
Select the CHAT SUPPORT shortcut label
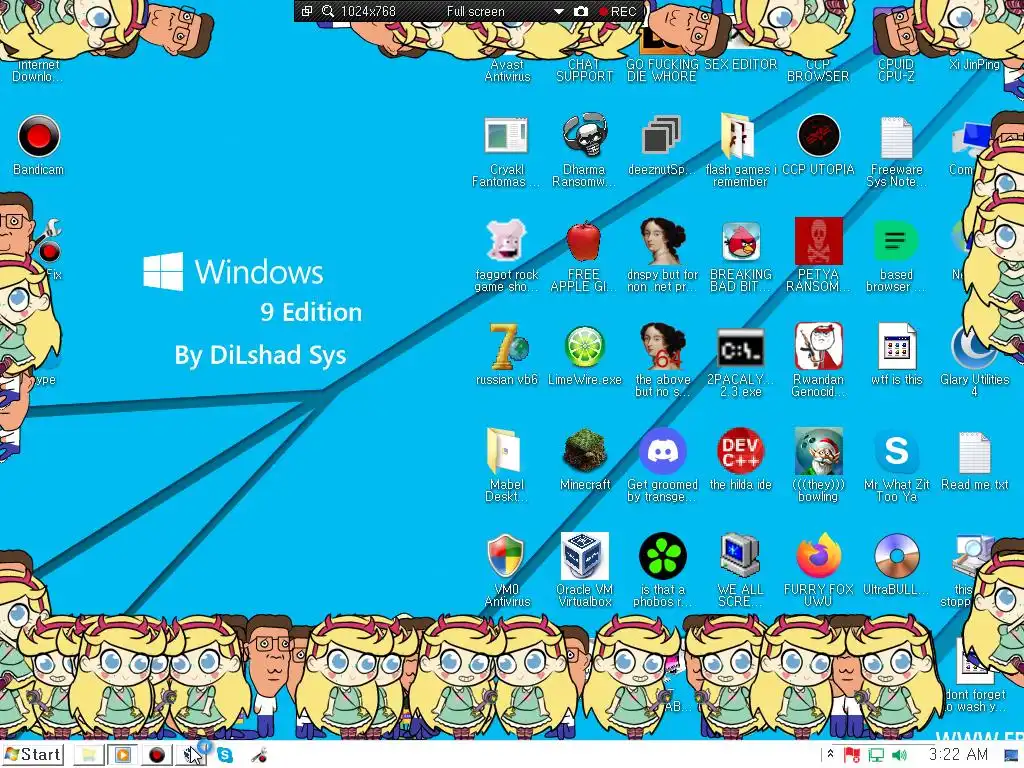pyautogui.click(x=584, y=71)
